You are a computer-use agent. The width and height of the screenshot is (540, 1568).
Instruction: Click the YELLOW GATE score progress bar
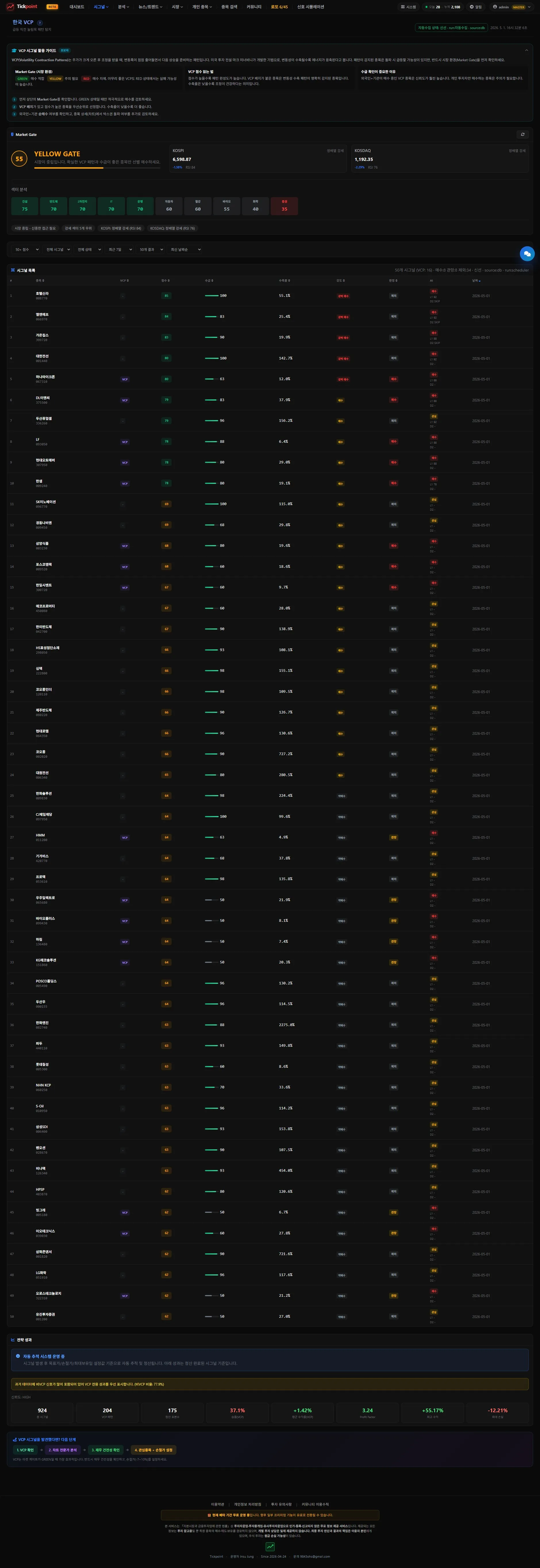(x=97, y=168)
